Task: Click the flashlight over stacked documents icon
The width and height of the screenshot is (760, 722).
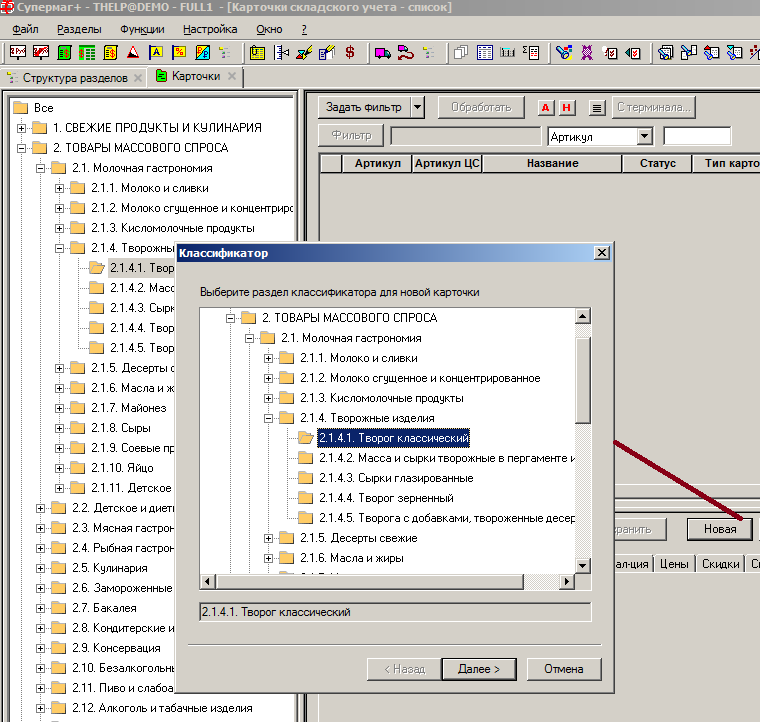Action: click(665, 52)
